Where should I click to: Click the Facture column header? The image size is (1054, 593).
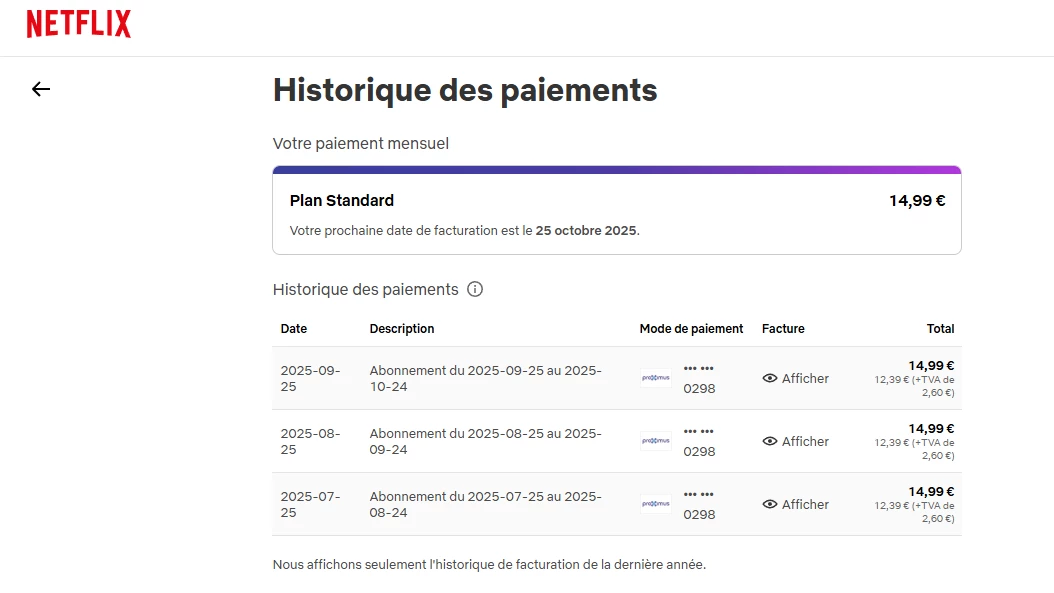[x=783, y=328]
